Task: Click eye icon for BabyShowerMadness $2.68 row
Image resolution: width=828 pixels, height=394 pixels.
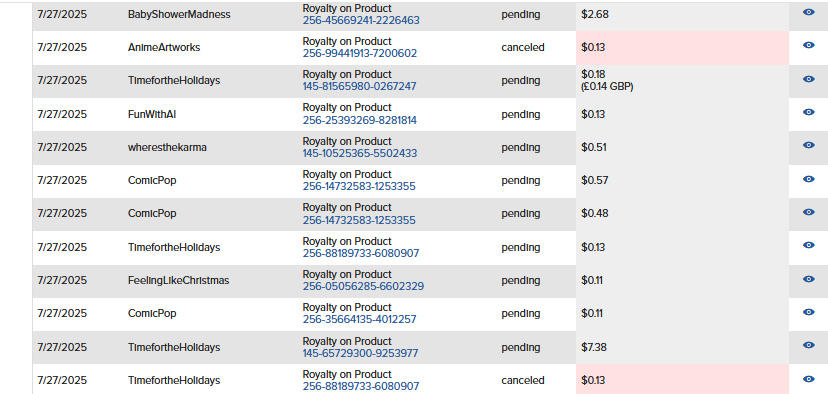Action: 808,12
